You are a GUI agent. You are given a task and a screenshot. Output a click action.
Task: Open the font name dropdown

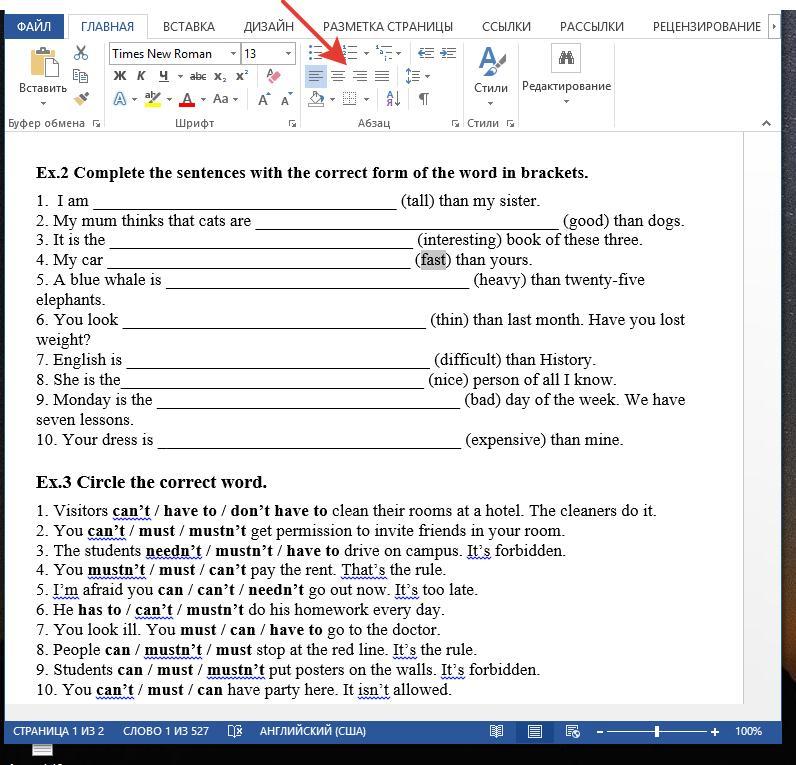(233, 54)
